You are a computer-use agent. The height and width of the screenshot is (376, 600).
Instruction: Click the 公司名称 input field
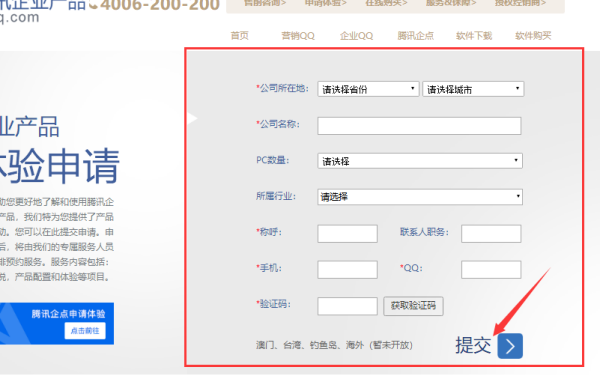(x=419, y=126)
